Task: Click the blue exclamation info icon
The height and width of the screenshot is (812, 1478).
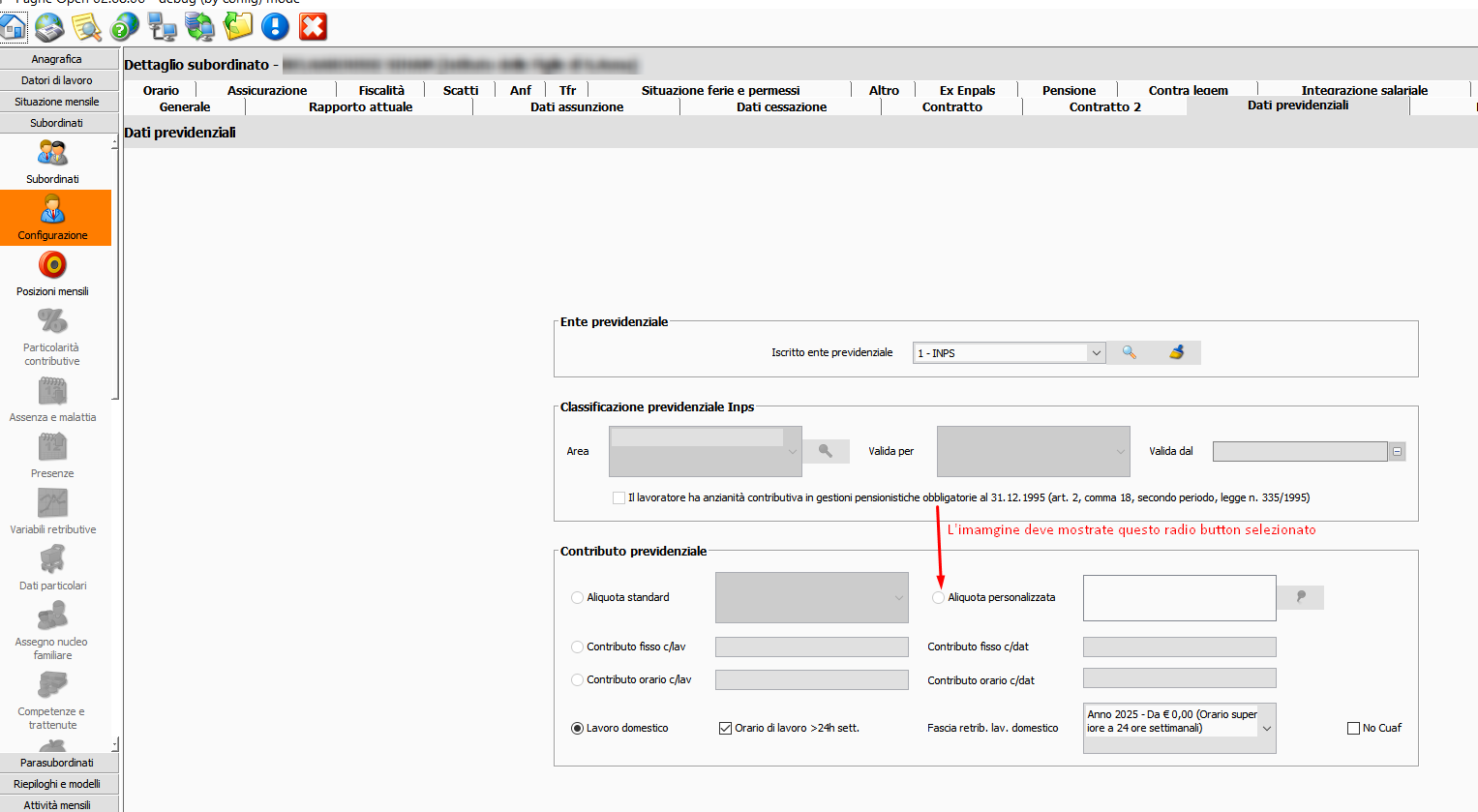Action: pos(275,27)
